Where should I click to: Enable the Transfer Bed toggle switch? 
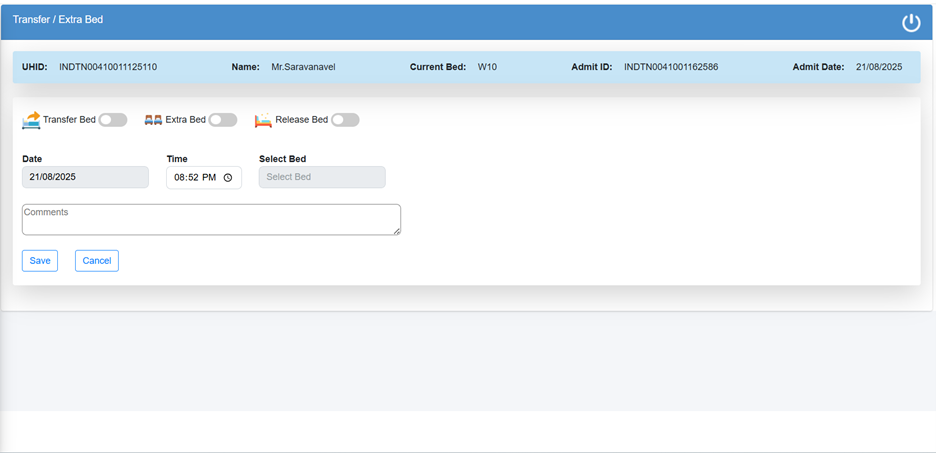[x=113, y=120]
